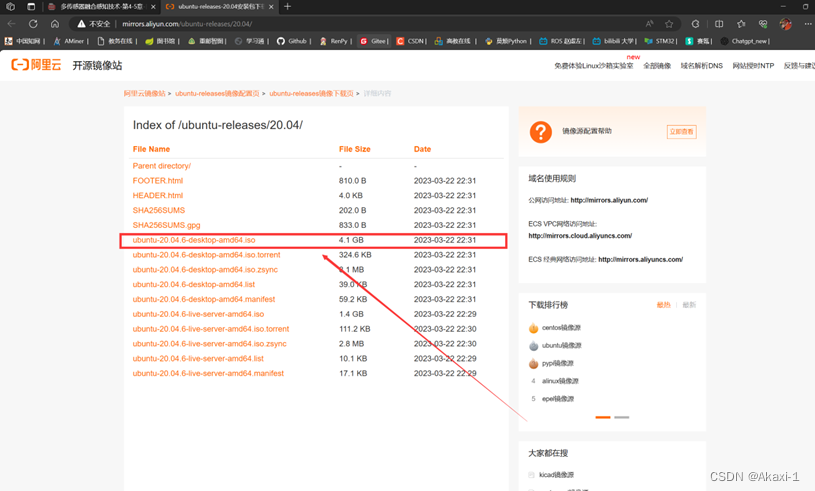Open ubuntu-20.04.6-live-server-amd64.list
Image resolution: width=815 pixels, height=491 pixels.
[x=198, y=359]
